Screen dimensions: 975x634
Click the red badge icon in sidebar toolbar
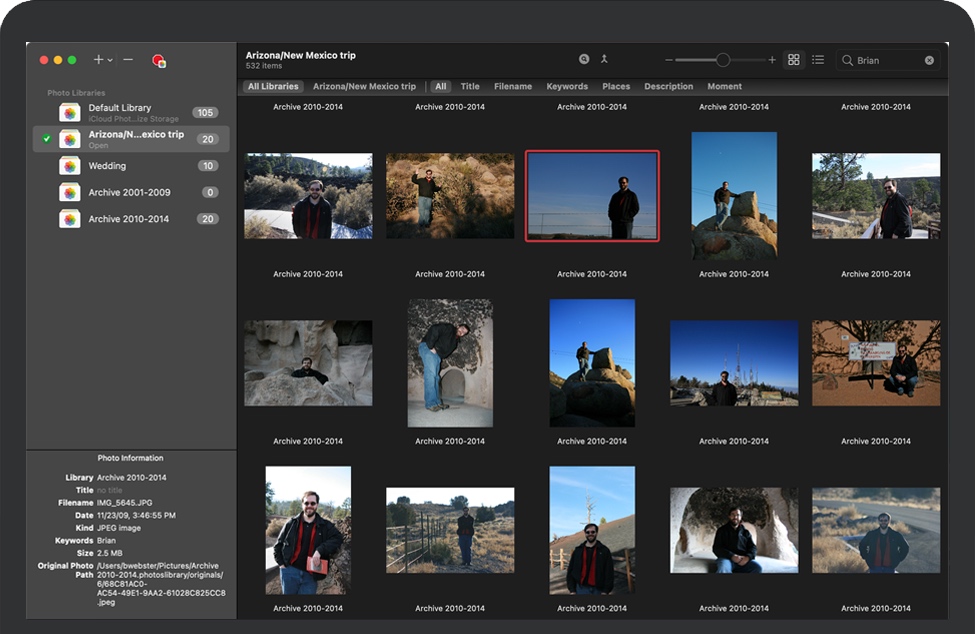(158, 61)
